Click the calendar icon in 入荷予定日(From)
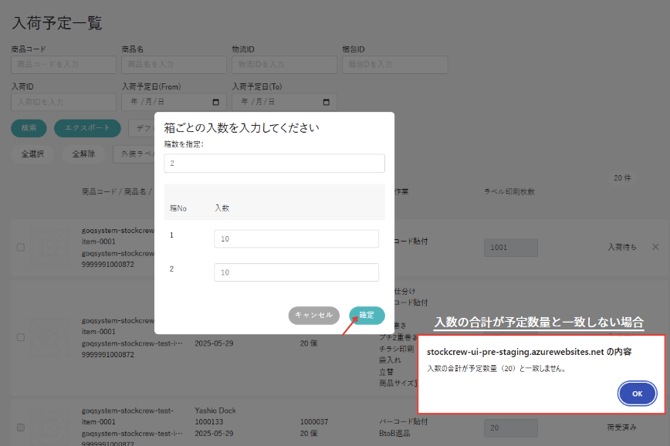 [x=217, y=102]
